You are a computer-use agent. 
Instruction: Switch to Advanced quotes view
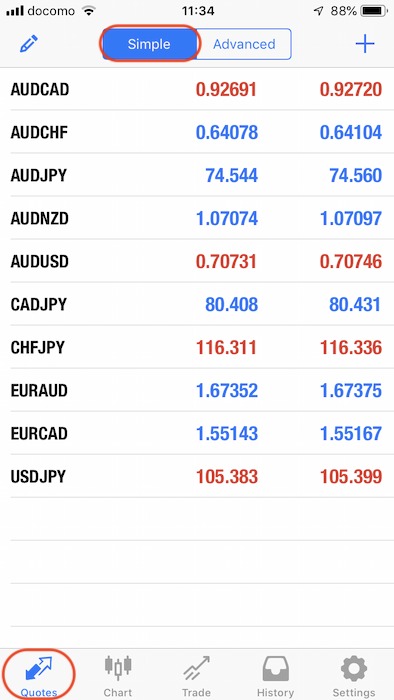(244, 44)
